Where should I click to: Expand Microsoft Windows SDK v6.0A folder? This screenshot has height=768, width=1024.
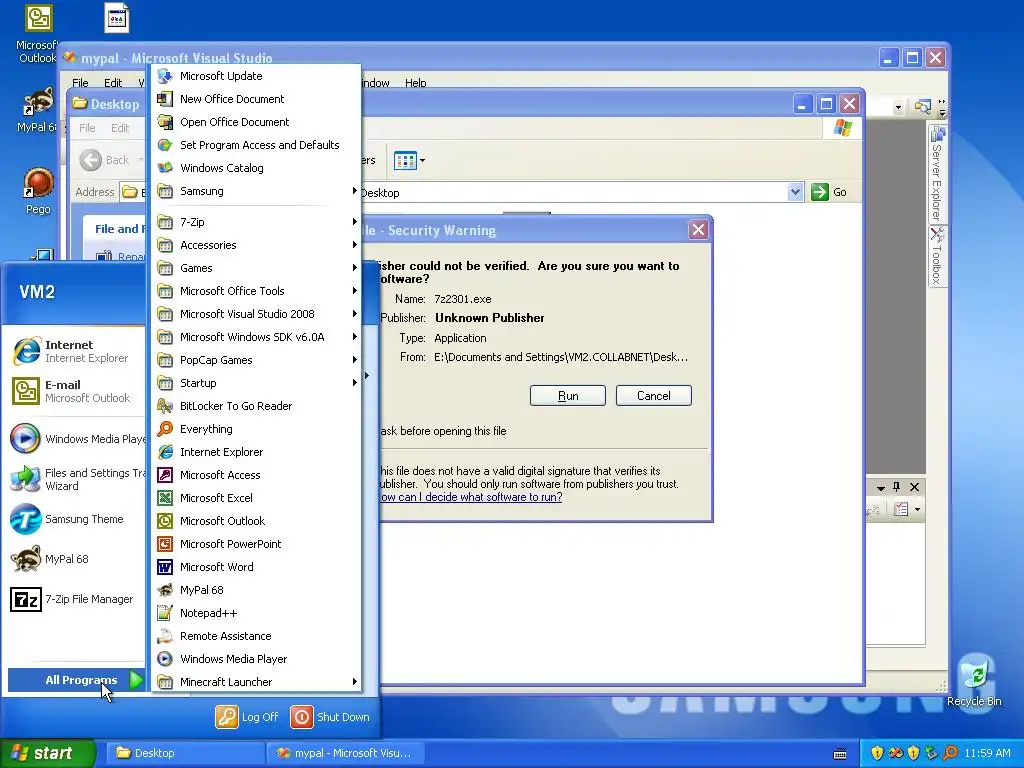256,337
